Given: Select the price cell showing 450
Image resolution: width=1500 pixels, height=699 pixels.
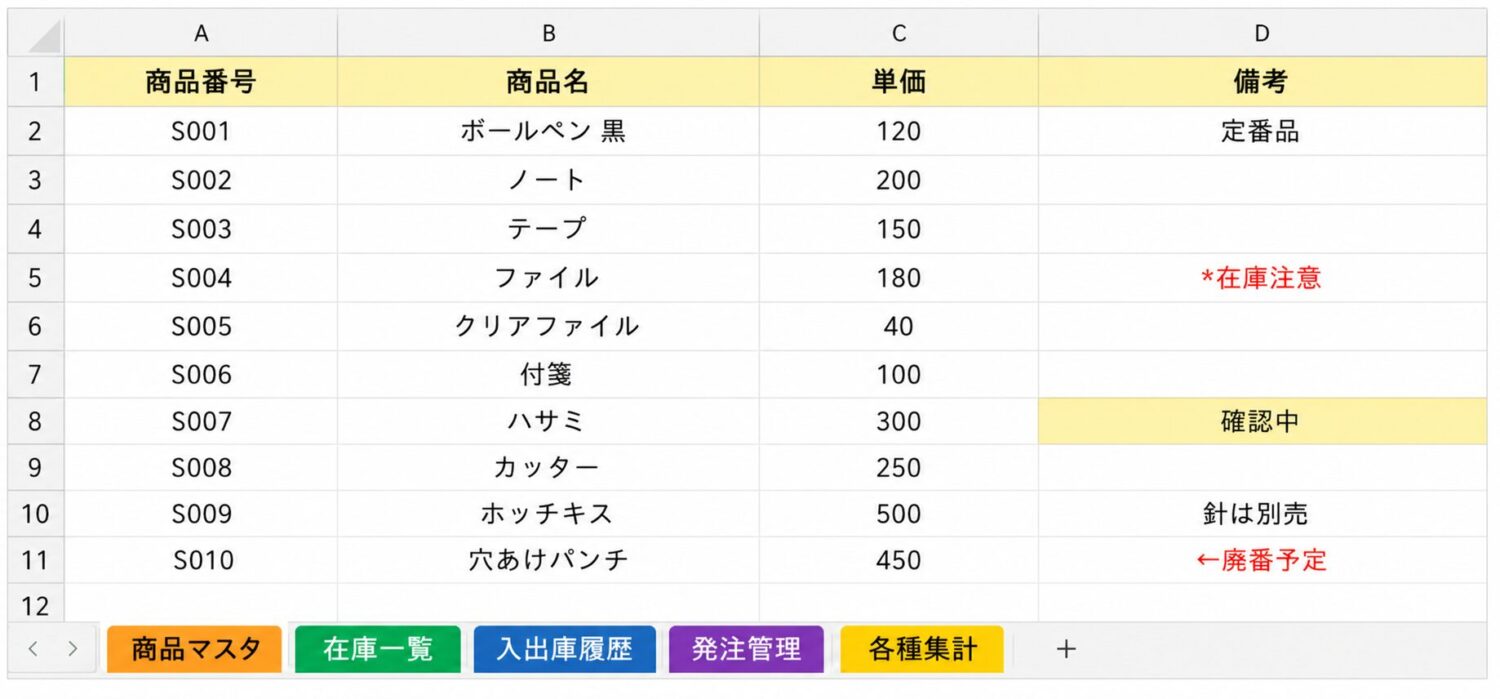Looking at the screenshot, I should click(x=899, y=560).
